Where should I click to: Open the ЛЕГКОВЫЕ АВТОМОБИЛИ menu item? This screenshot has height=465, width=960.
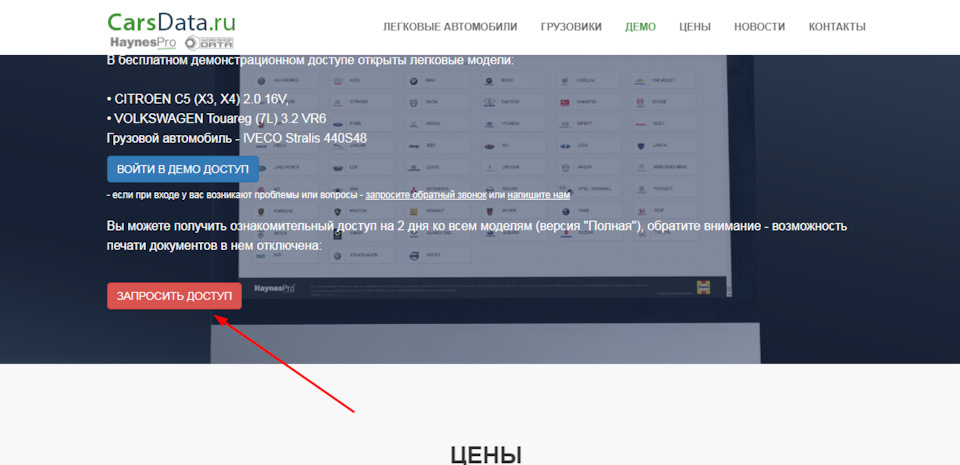[450, 27]
